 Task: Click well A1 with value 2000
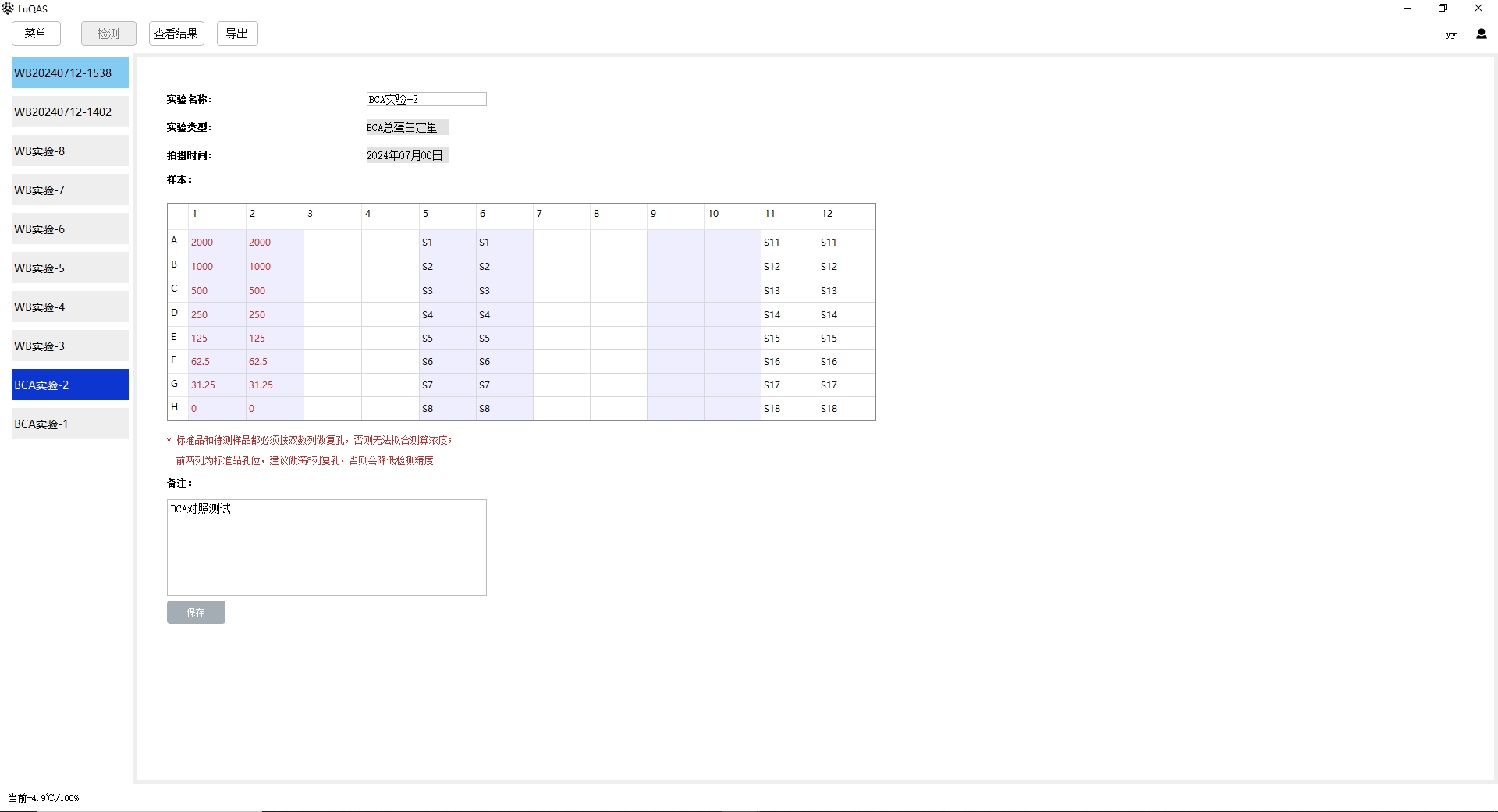click(x=218, y=242)
